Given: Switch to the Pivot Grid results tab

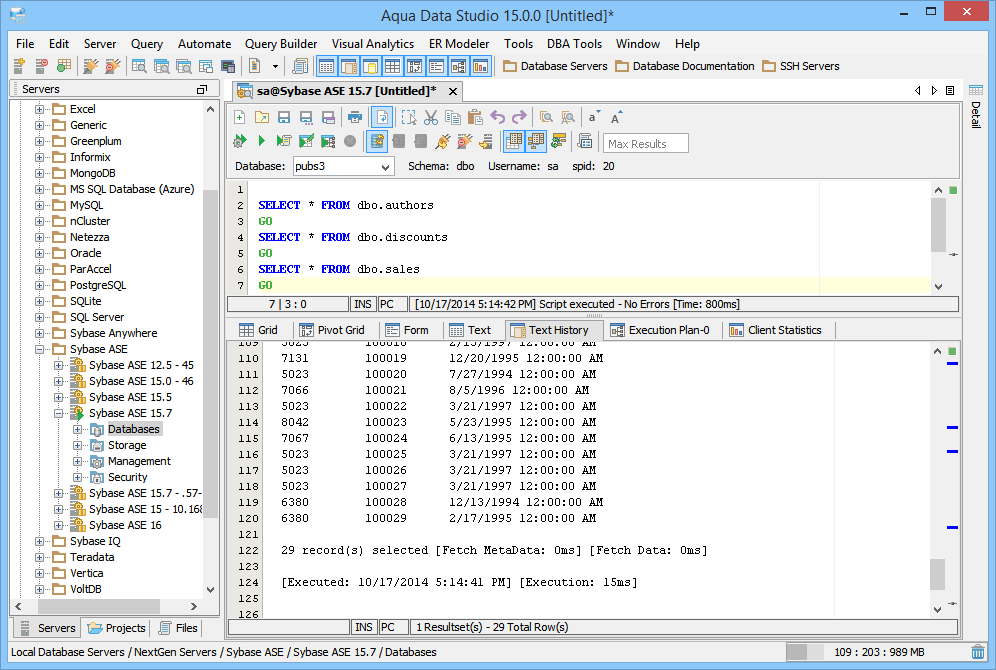Looking at the screenshot, I should pos(331,330).
